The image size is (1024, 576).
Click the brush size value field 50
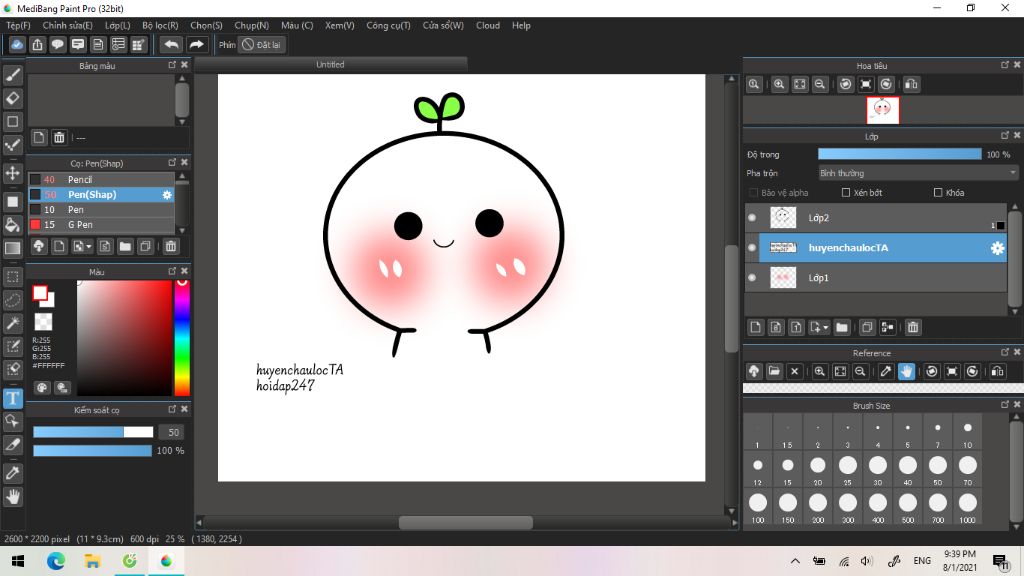(x=173, y=432)
